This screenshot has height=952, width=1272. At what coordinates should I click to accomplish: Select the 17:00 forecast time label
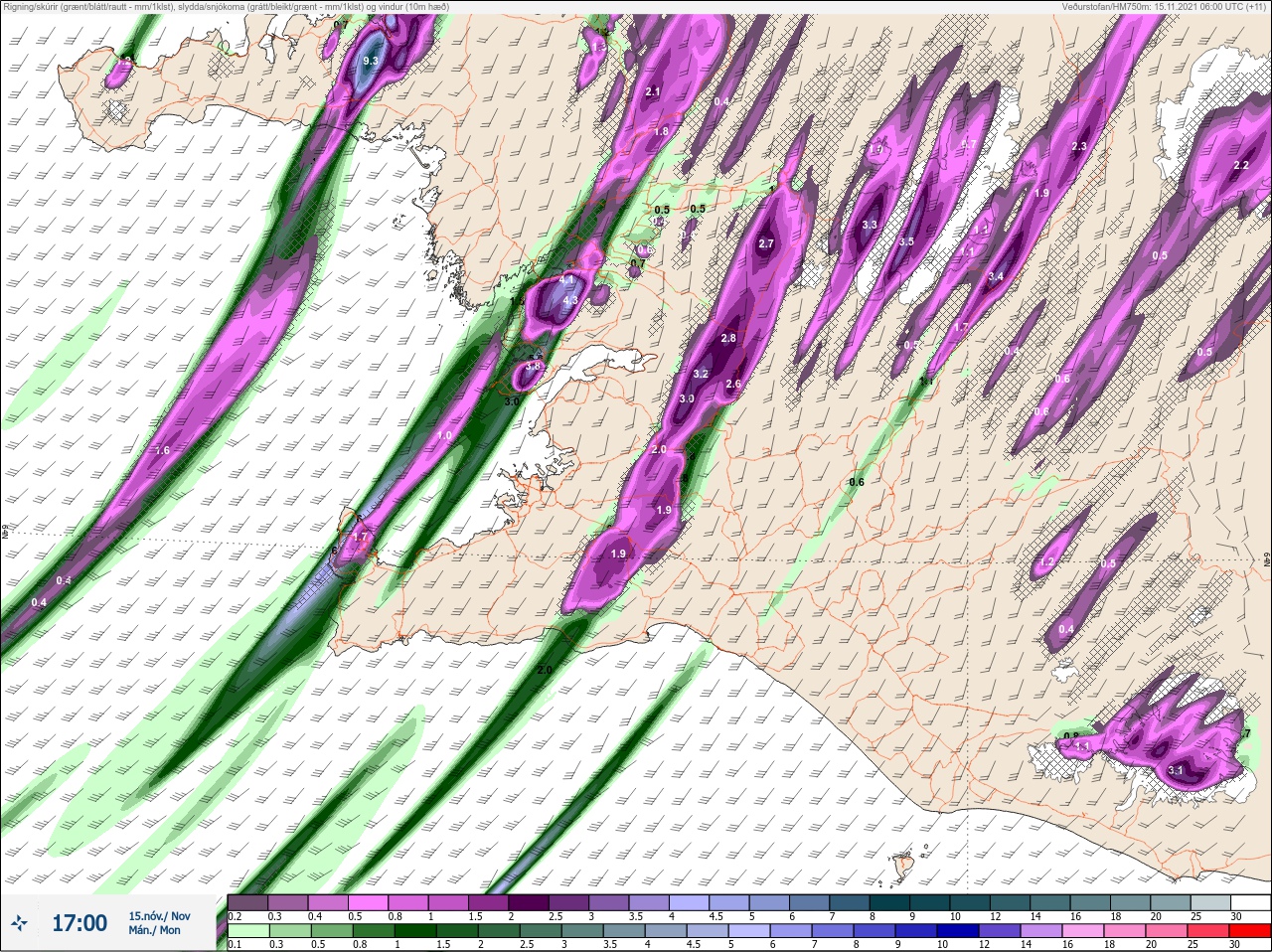click(79, 923)
